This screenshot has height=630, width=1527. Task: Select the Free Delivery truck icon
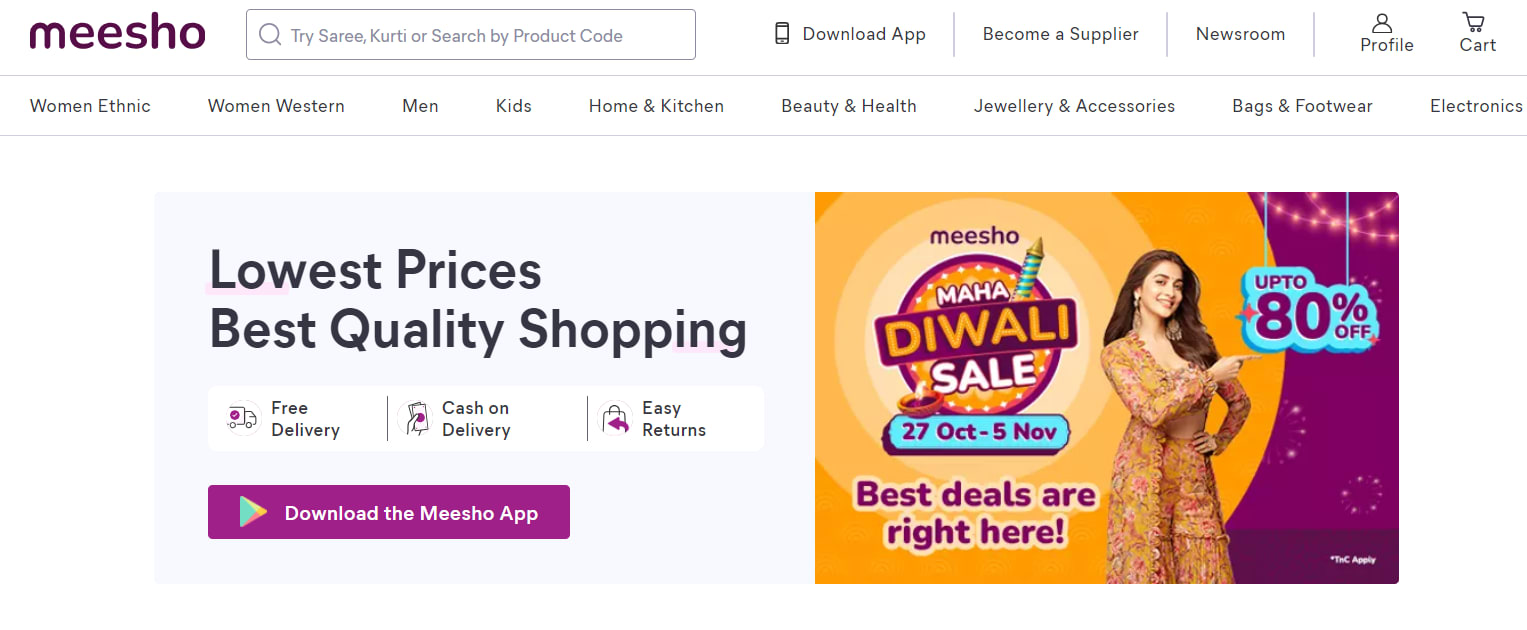coord(241,418)
